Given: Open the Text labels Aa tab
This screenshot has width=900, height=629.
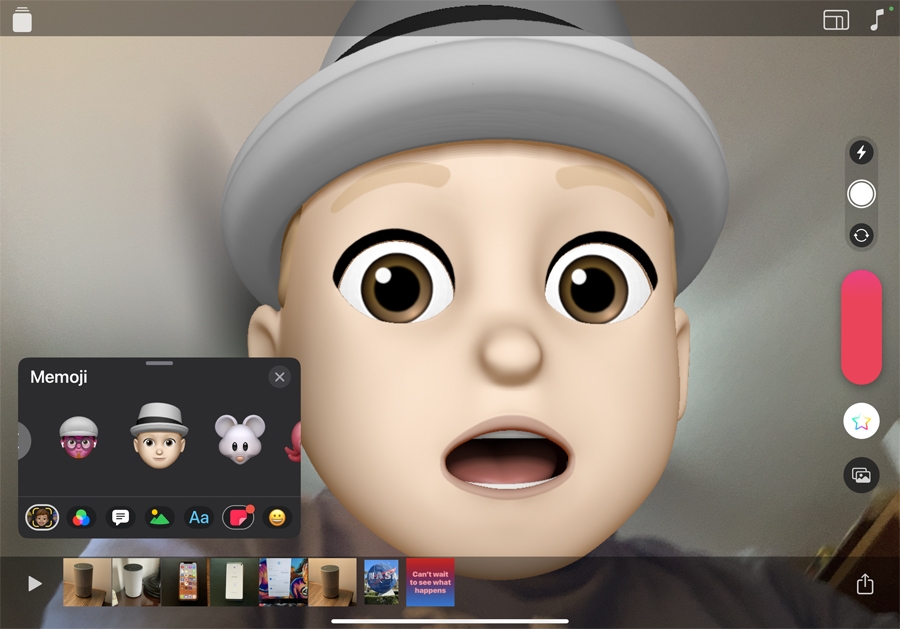Looking at the screenshot, I should pyautogui.click(x=199, y=518).
